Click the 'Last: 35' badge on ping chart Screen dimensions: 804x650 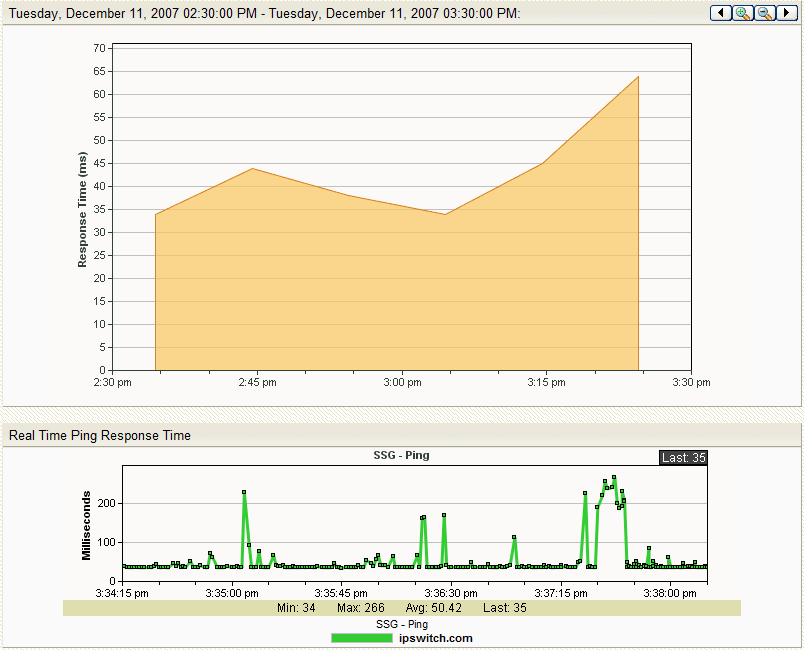683,457
